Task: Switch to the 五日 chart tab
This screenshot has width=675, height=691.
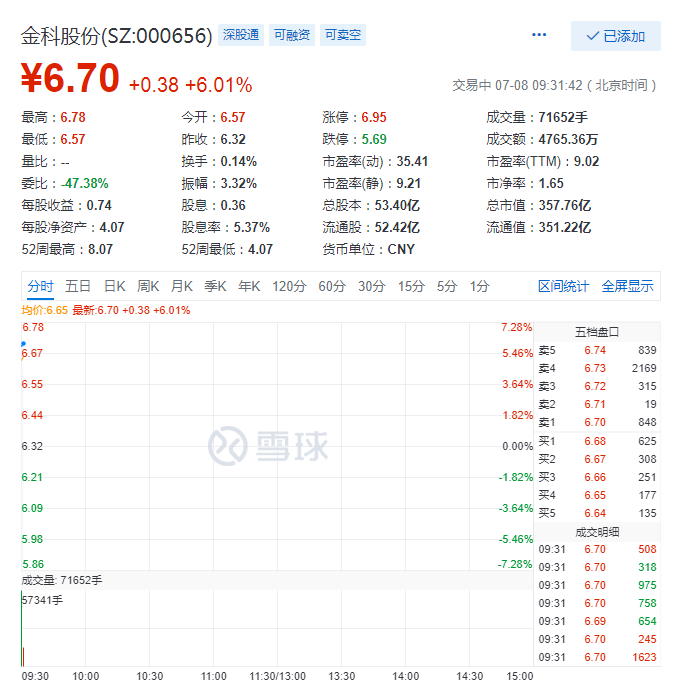Action: [78, 286]
